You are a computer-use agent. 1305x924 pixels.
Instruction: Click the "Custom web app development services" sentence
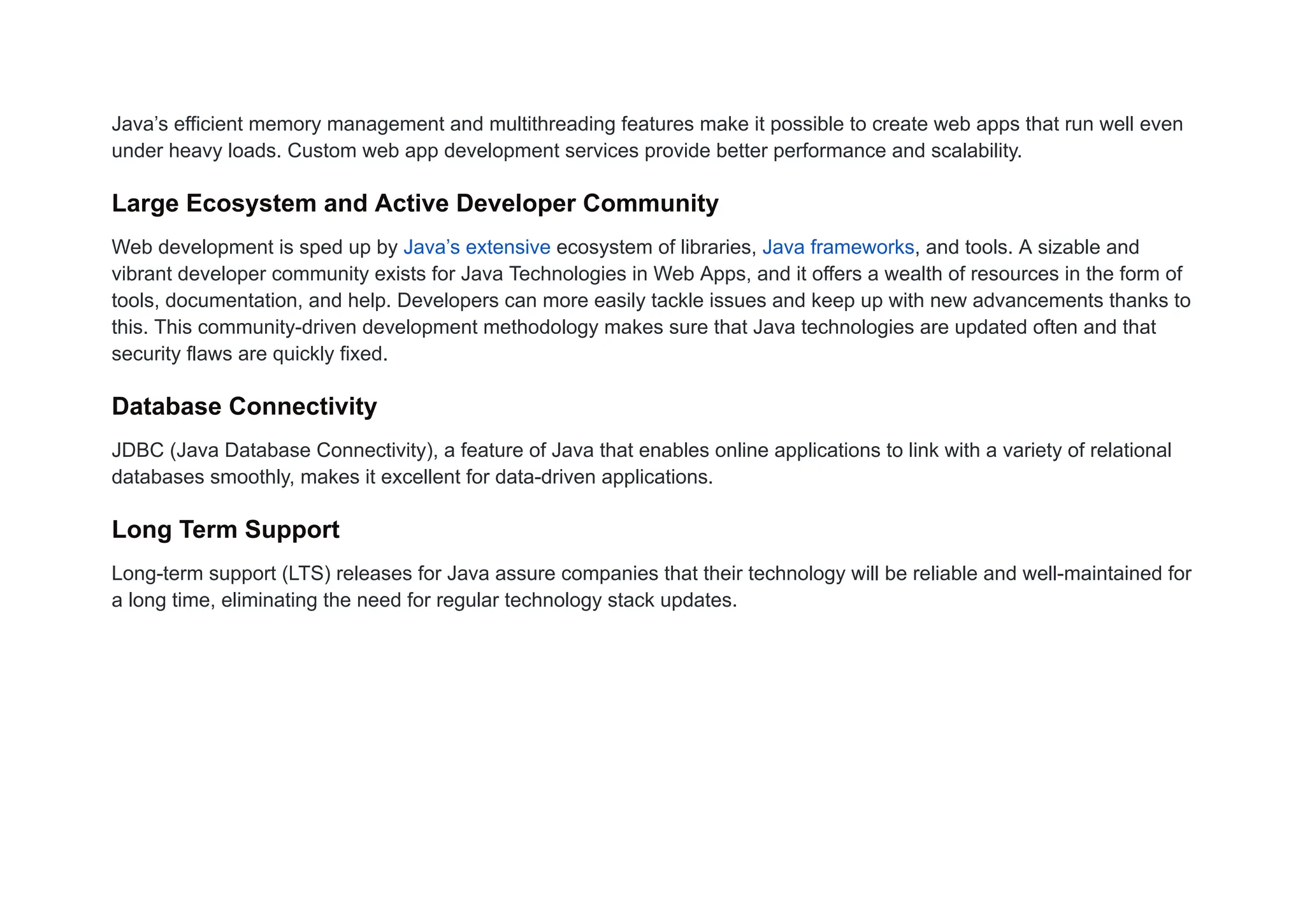click(463, 151)
